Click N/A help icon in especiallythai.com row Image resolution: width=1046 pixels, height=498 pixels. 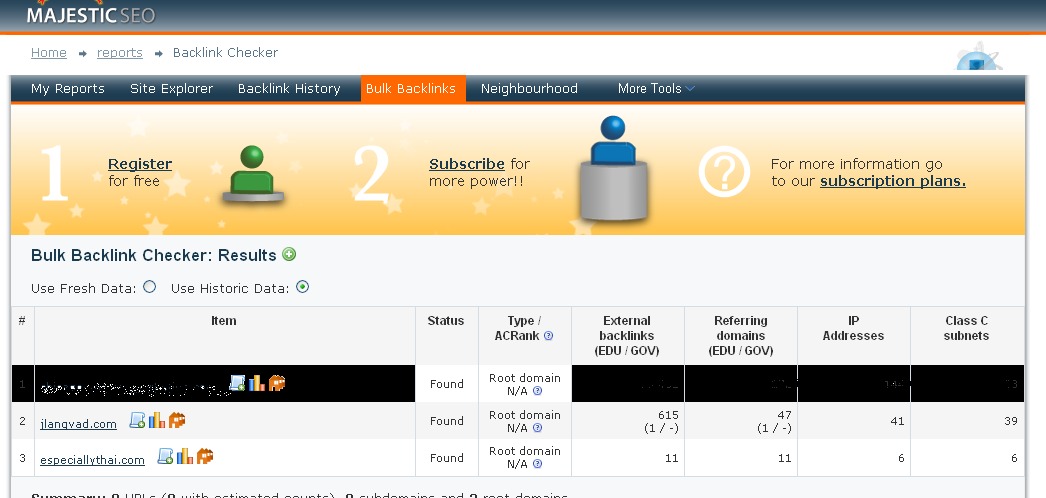tap(538, 464)
